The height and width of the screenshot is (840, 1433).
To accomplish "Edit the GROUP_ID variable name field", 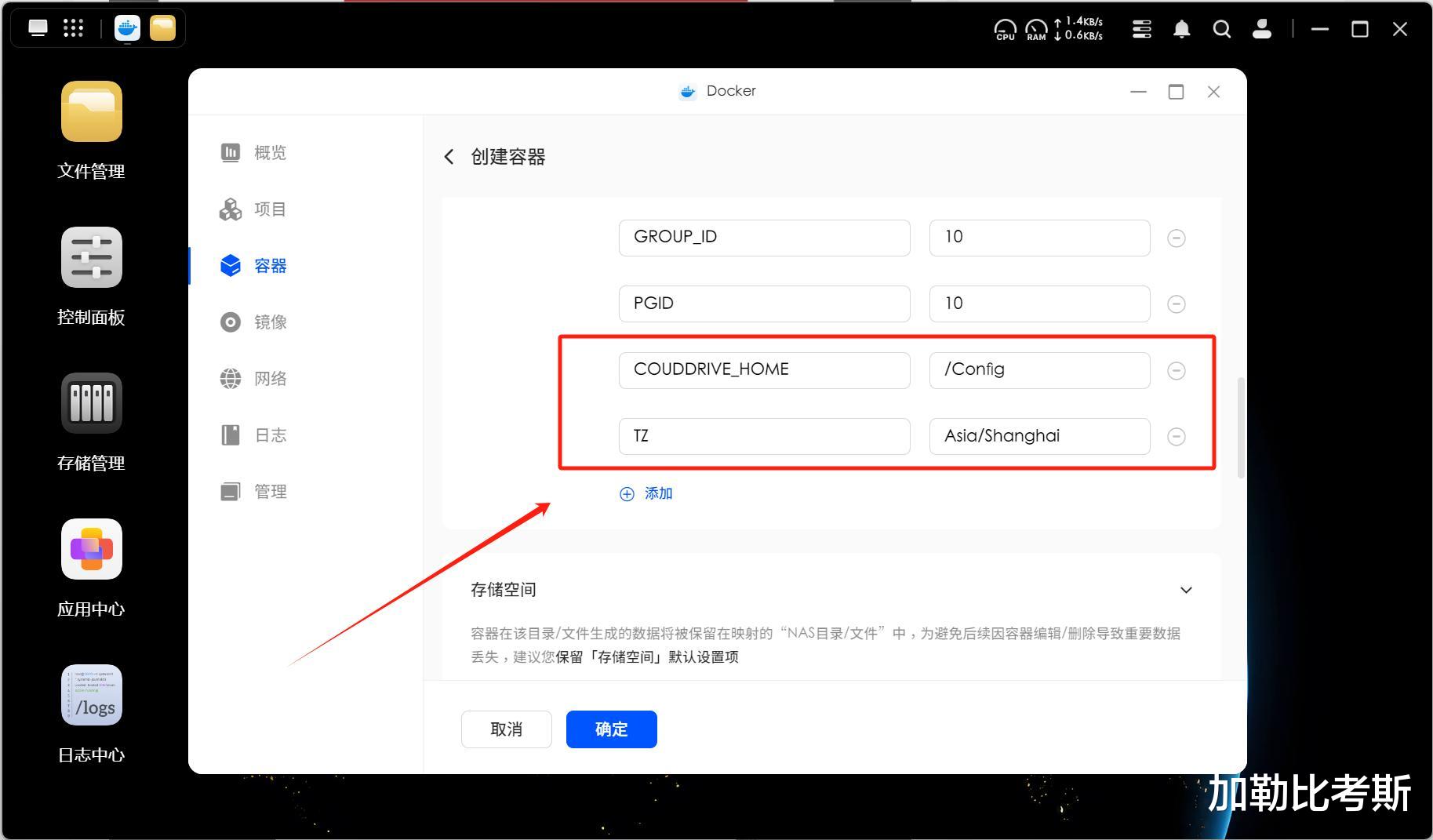I will [764, 238].
